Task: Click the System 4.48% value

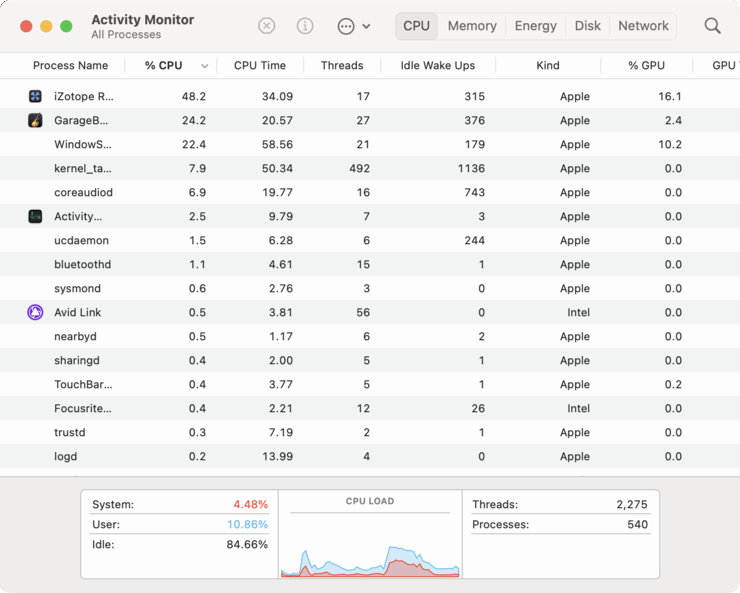Action: tap(251, 504)
